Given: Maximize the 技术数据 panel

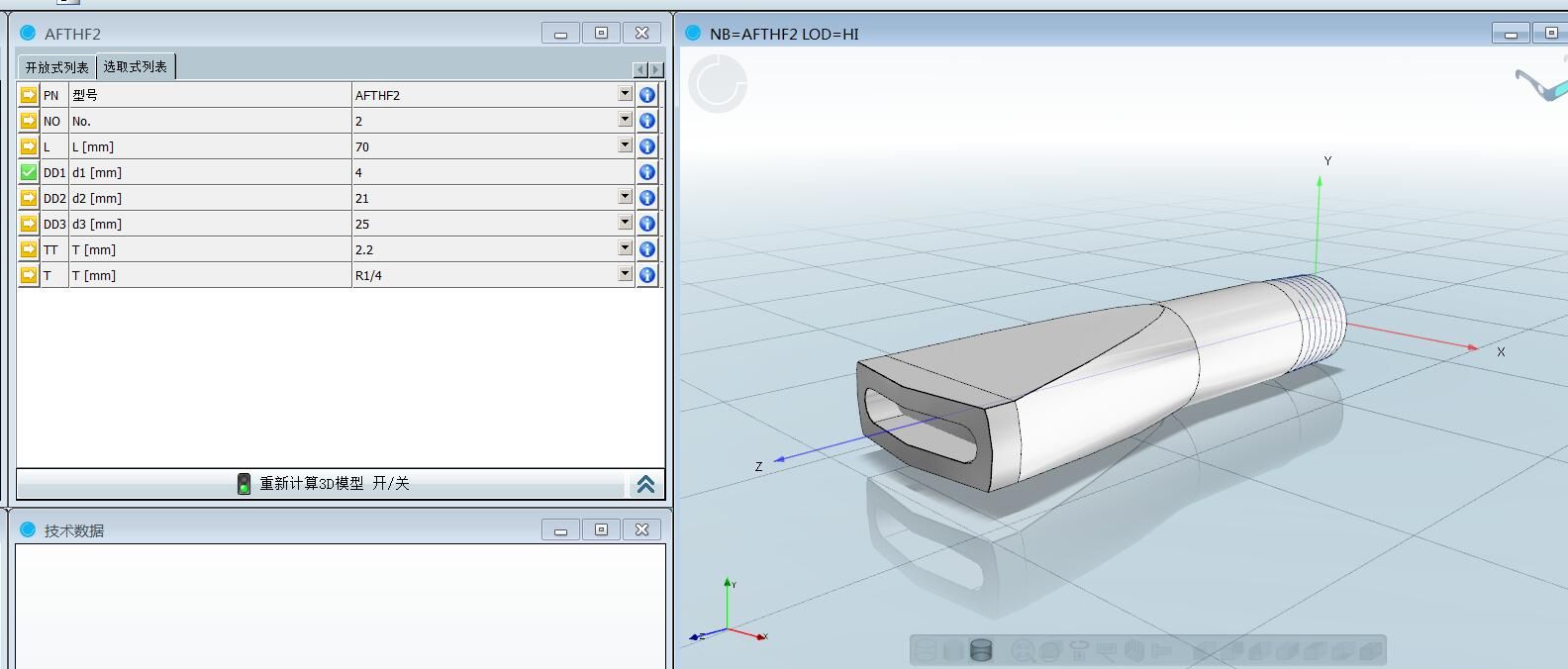Looking at the screenshot, I should point(601,529).
